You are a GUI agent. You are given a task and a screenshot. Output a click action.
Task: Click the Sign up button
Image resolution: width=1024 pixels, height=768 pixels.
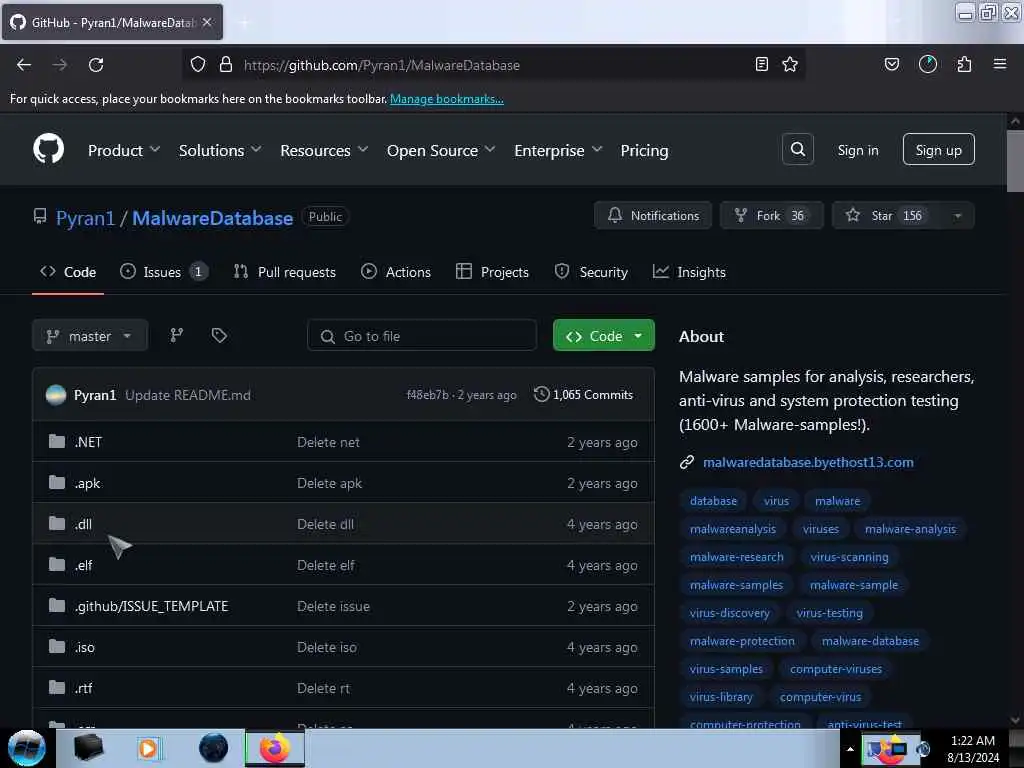[x=938, y=150]
